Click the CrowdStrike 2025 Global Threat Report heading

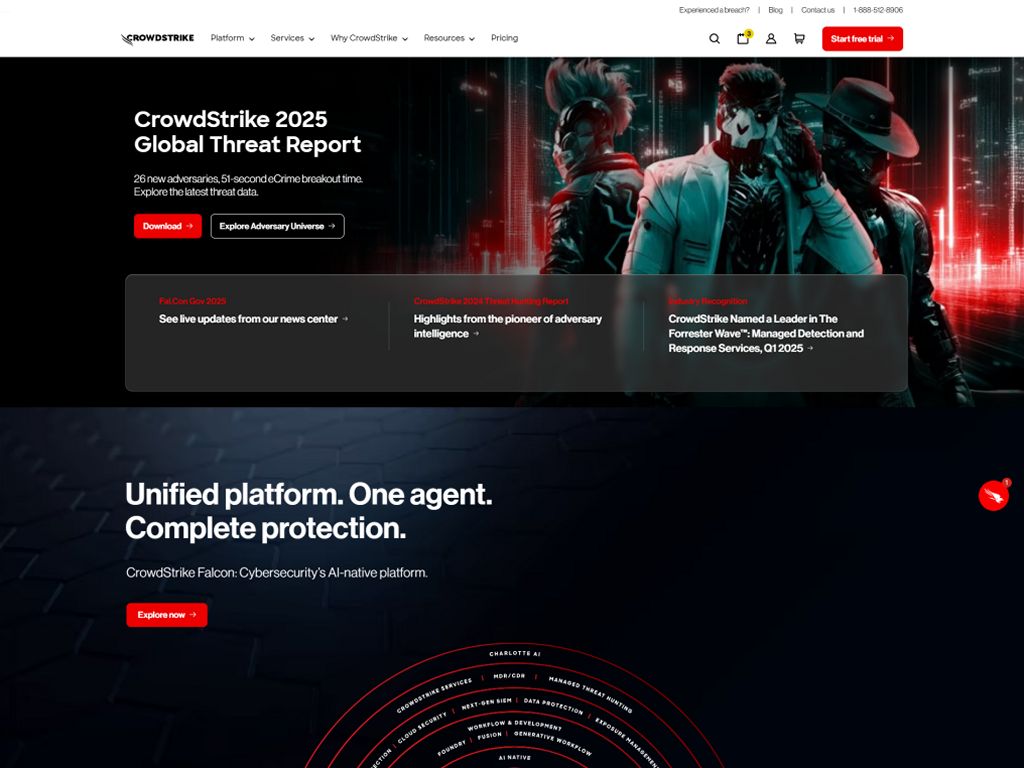[x=248, y=131]
